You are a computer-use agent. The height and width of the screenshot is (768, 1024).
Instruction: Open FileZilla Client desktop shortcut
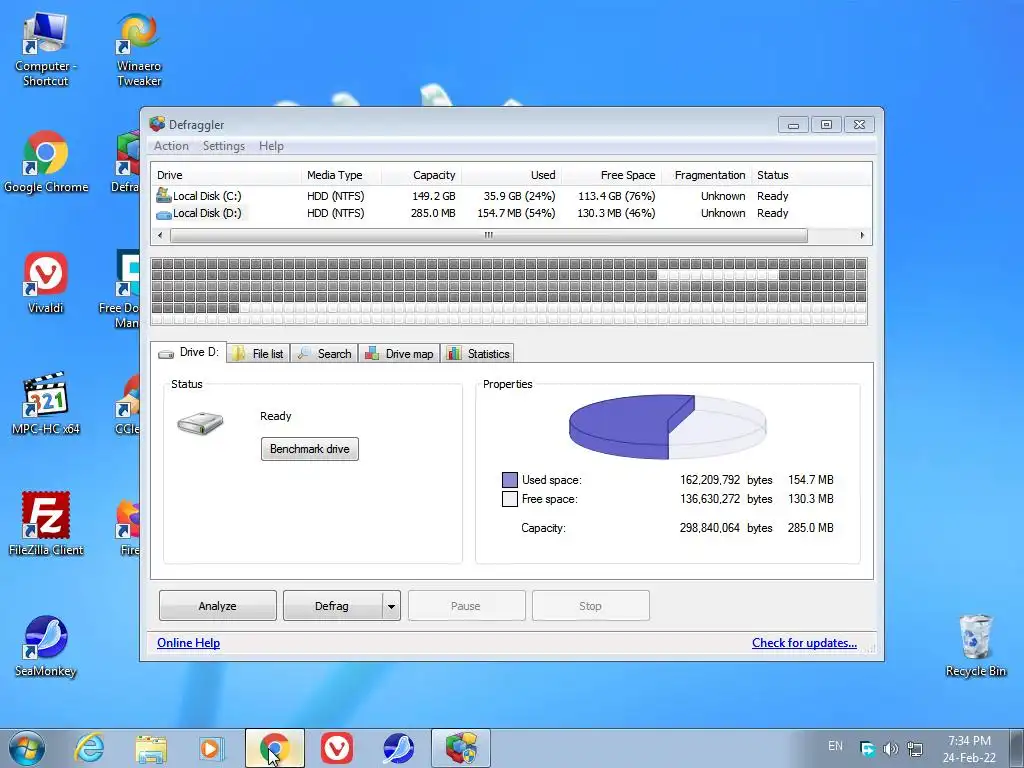(x=46, y=524)
